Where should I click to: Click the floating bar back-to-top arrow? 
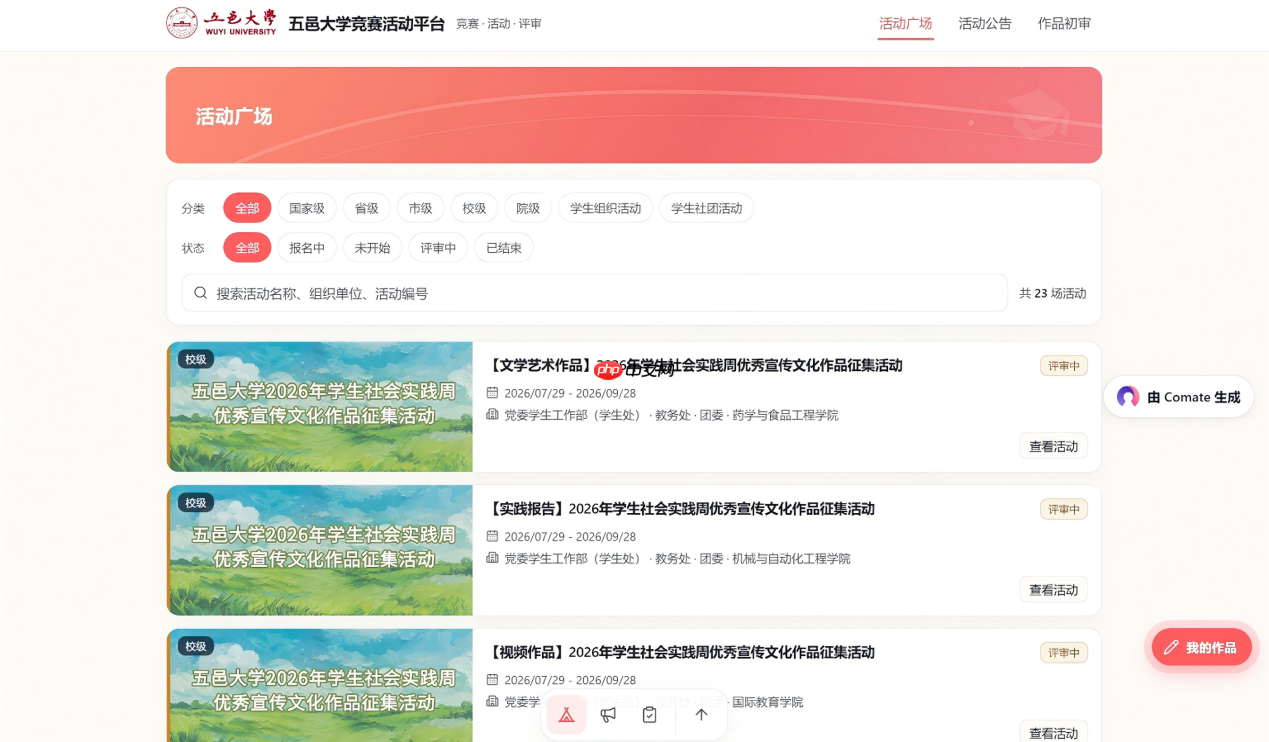coord(701,715)
